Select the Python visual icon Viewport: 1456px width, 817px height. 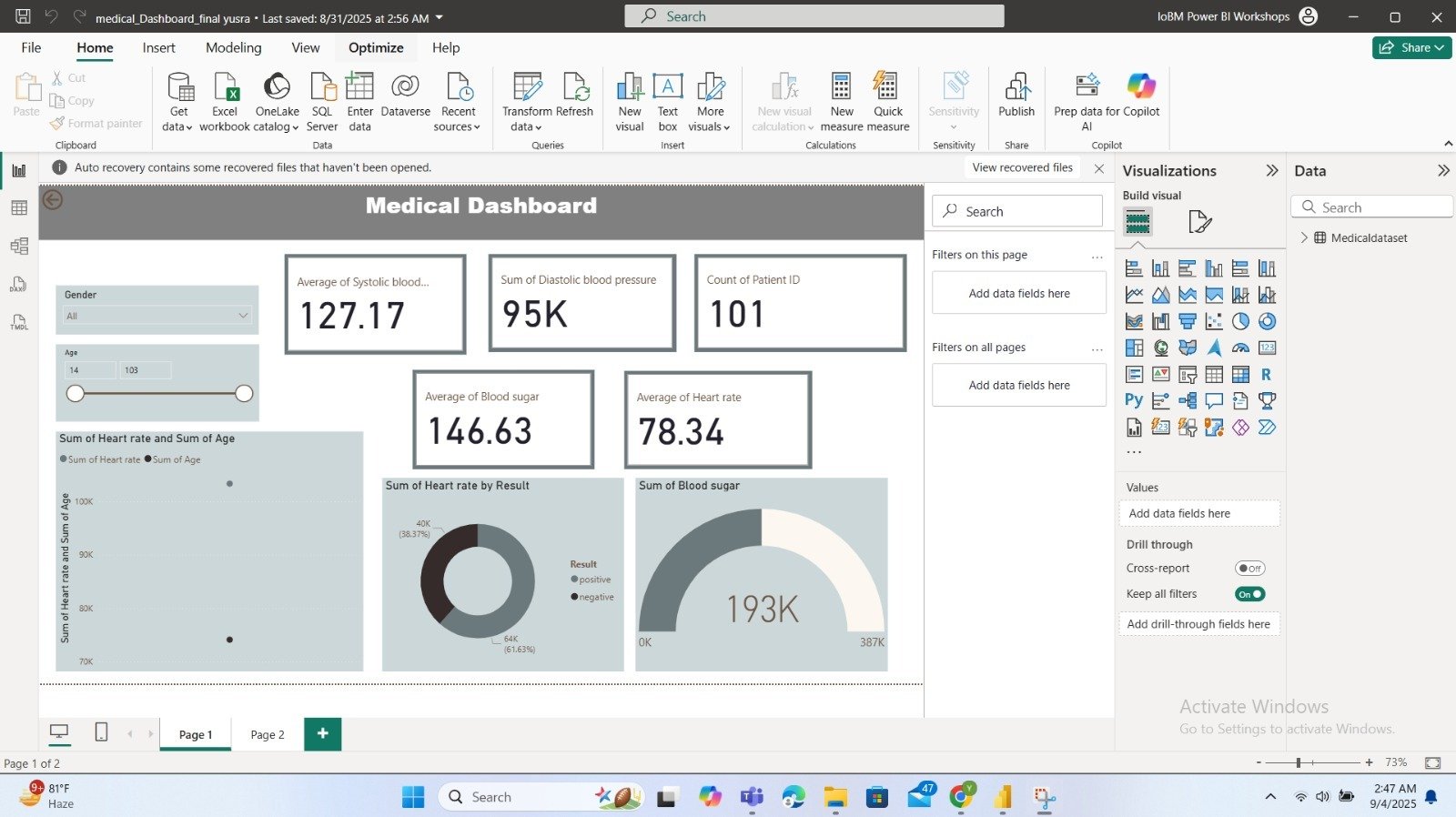[1134, 400]
